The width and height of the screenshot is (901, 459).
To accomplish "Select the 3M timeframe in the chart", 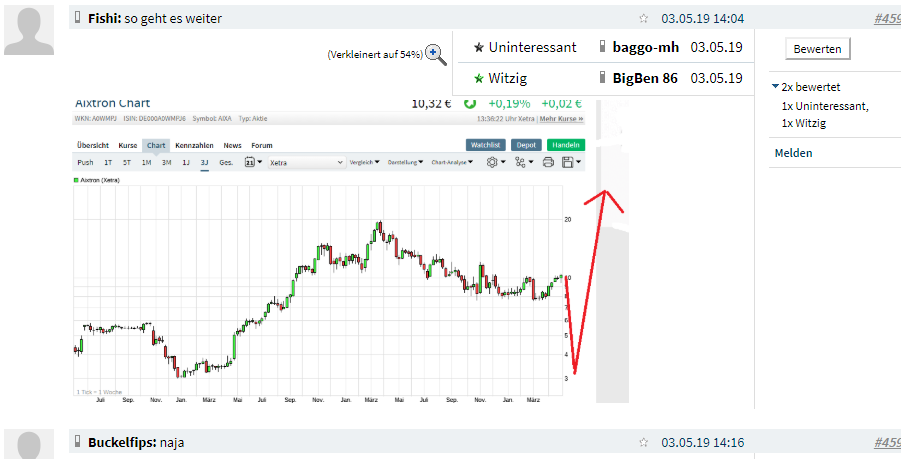I will (166, 163).
